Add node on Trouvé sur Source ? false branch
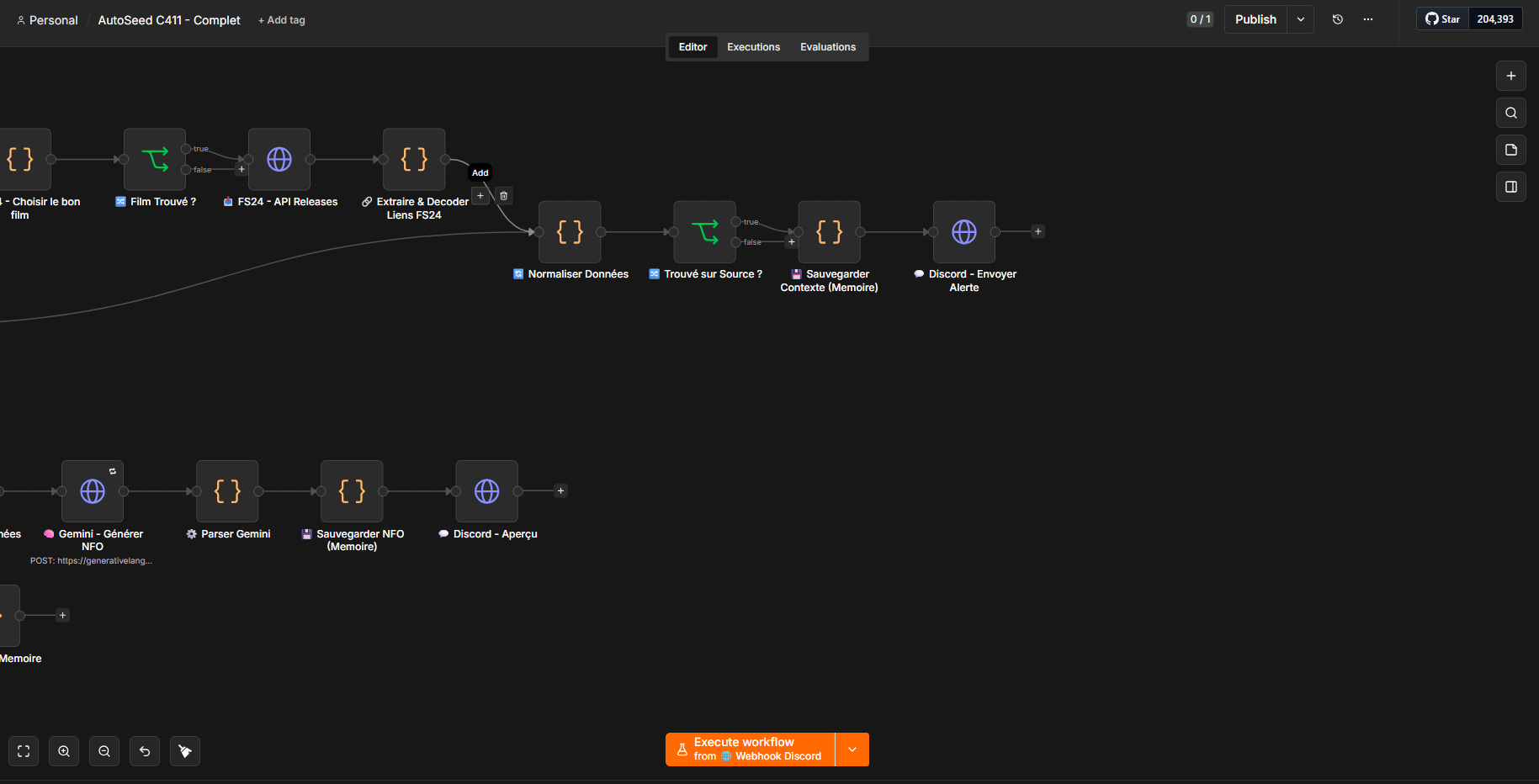 (x=791, y=242)
